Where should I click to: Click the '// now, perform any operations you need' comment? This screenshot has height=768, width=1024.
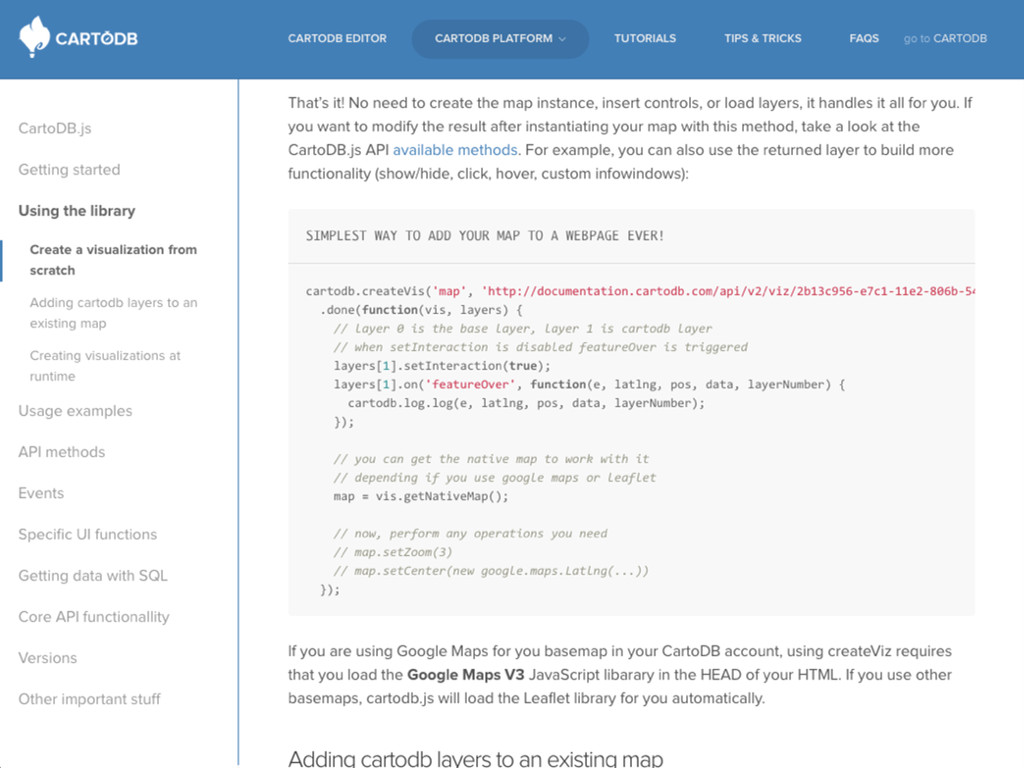tap(470, 534)
